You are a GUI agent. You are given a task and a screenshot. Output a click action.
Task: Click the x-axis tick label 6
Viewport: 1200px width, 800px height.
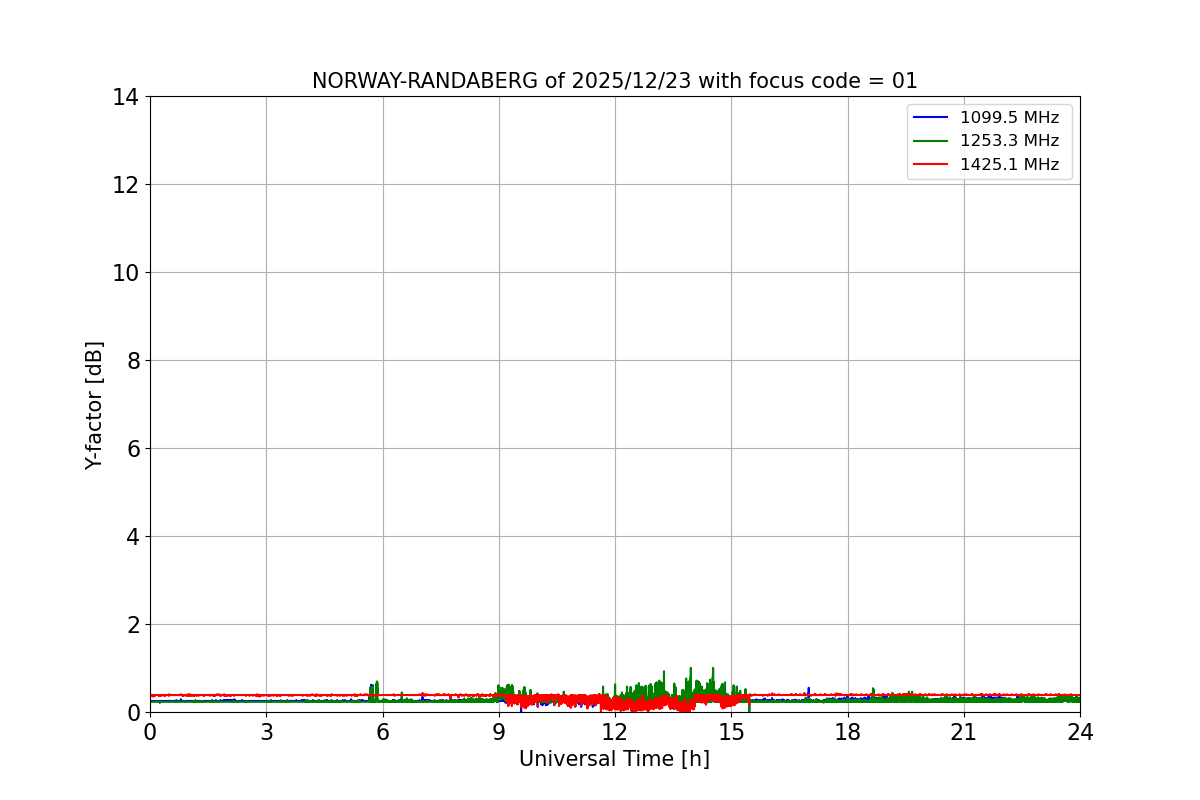(383, 732)
